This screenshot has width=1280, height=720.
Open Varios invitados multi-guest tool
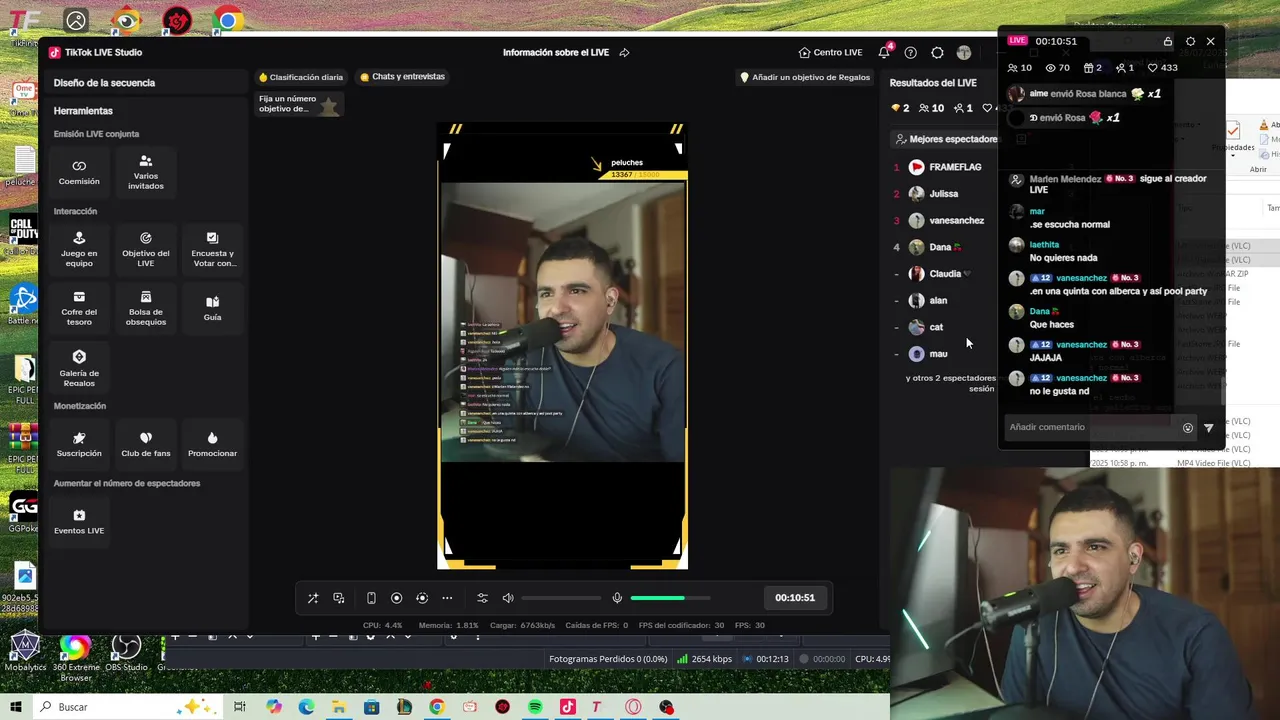click(x=146, y=172)
